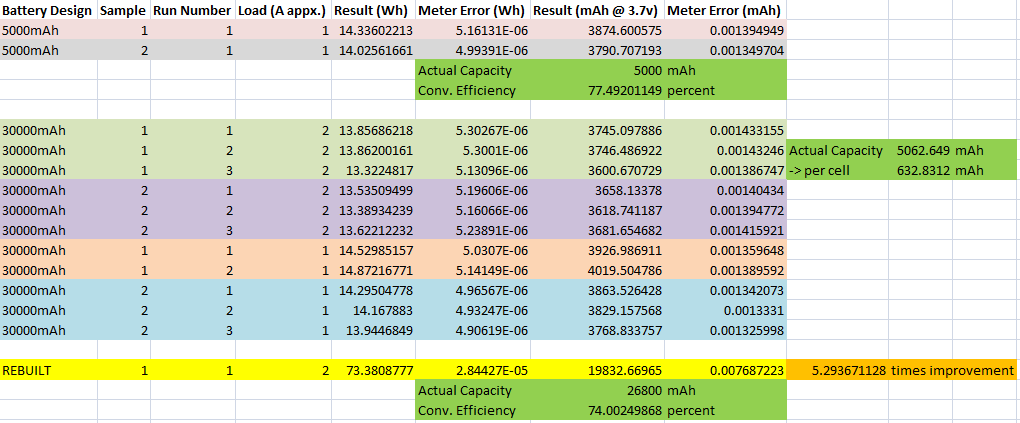Click the 74.00249868 efficiency value cell

[x=598, y=411]
